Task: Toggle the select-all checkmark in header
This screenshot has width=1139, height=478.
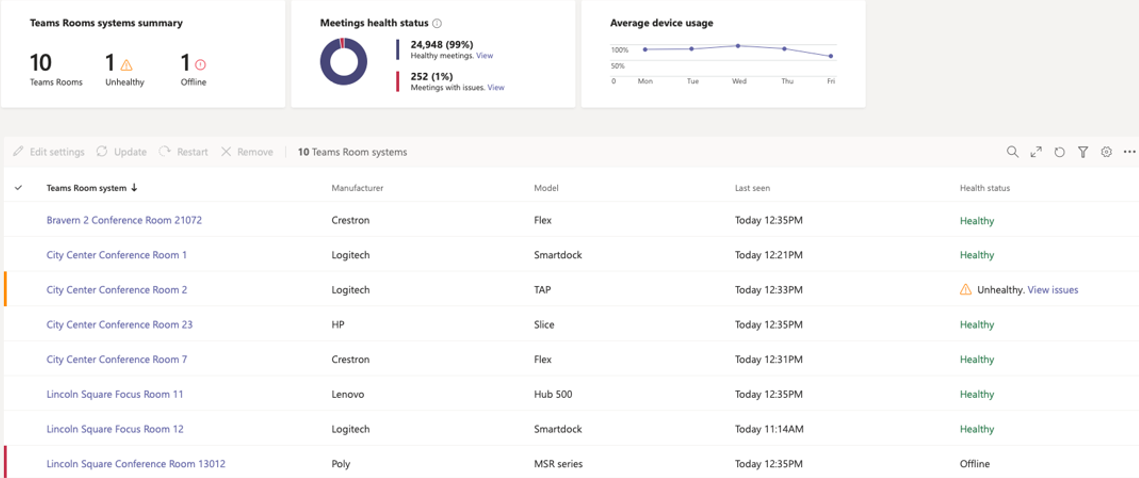Action: coord(19,188)
